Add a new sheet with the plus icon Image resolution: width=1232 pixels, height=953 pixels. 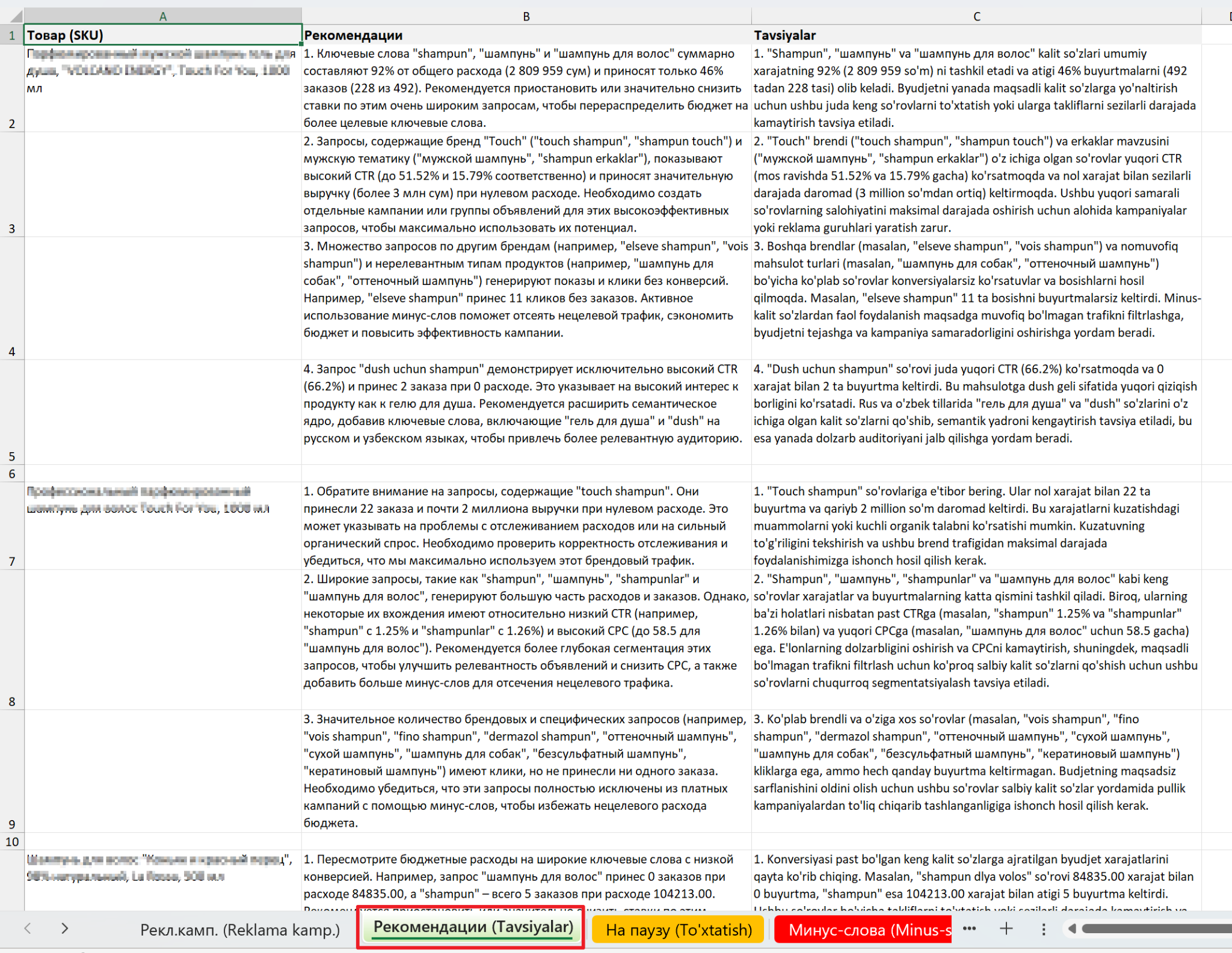1006,929
